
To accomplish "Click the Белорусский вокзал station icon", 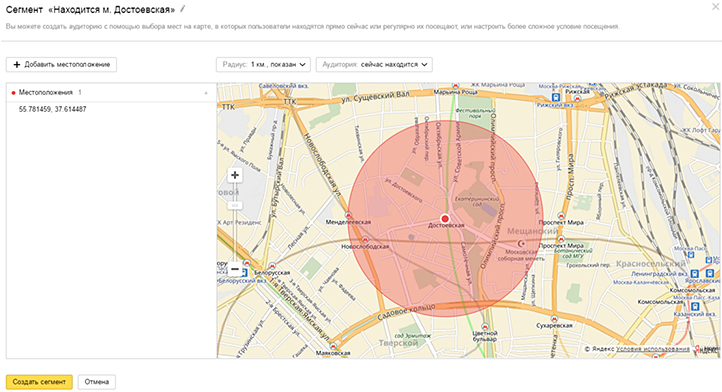I will pos(244,273).
